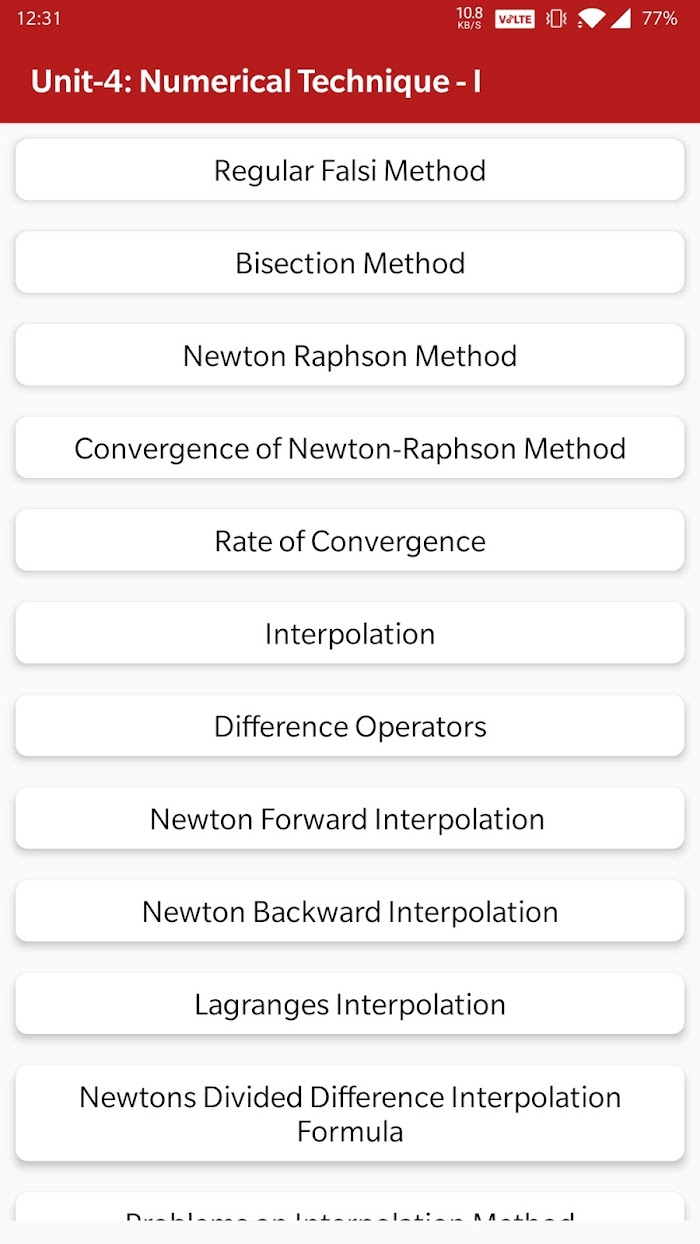Open the Bisection Method topic
The image size is (700, 1244).
(x=350, y=263)
